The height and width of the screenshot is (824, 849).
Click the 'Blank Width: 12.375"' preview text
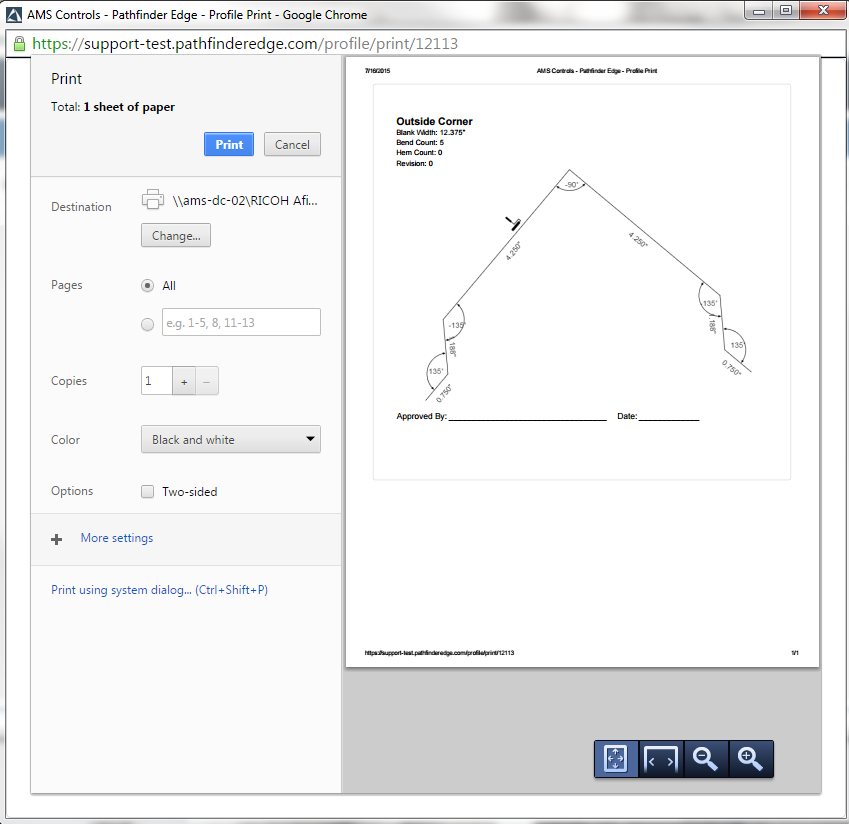point(430,133)
